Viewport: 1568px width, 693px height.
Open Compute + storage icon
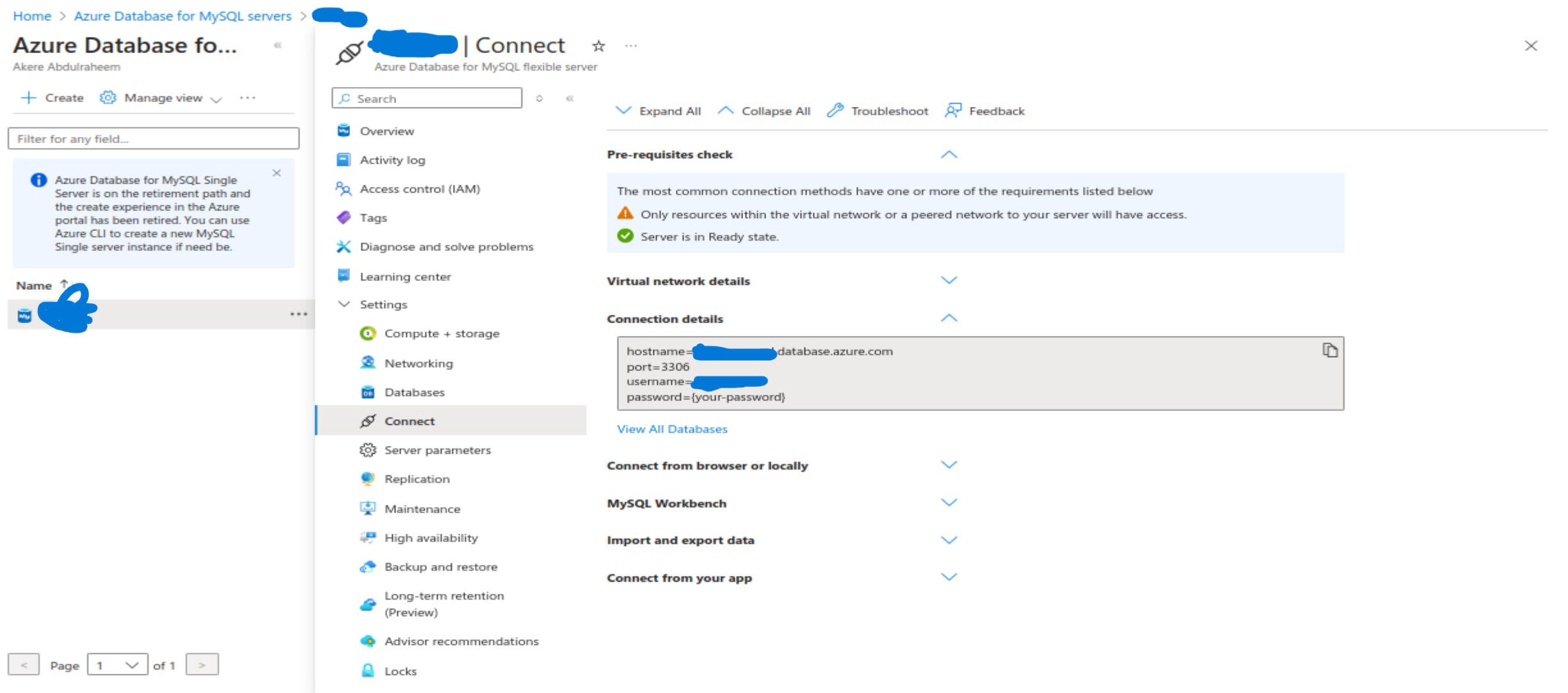(x=368, y=333)
